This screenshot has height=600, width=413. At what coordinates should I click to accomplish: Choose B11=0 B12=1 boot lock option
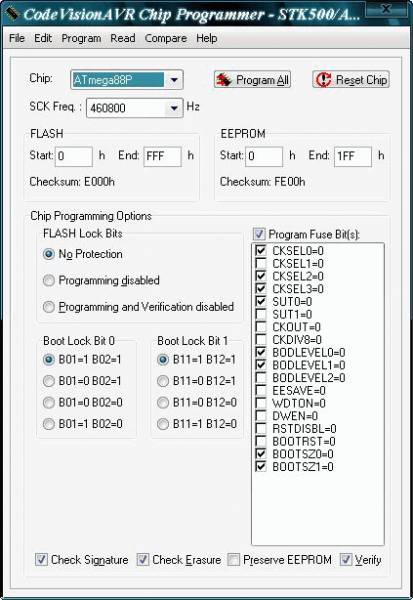pos(163,381)
